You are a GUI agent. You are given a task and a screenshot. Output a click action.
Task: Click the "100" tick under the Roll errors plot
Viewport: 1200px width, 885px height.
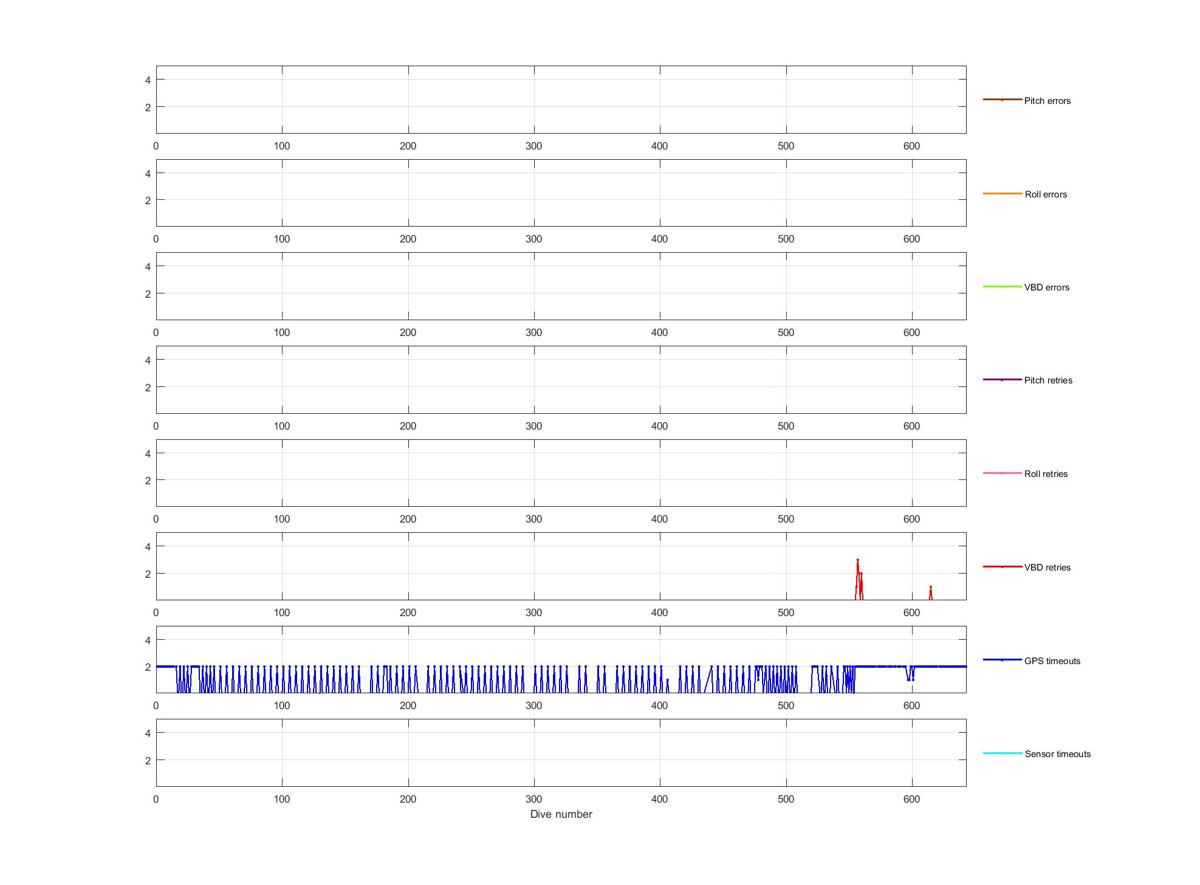(282, 239)
